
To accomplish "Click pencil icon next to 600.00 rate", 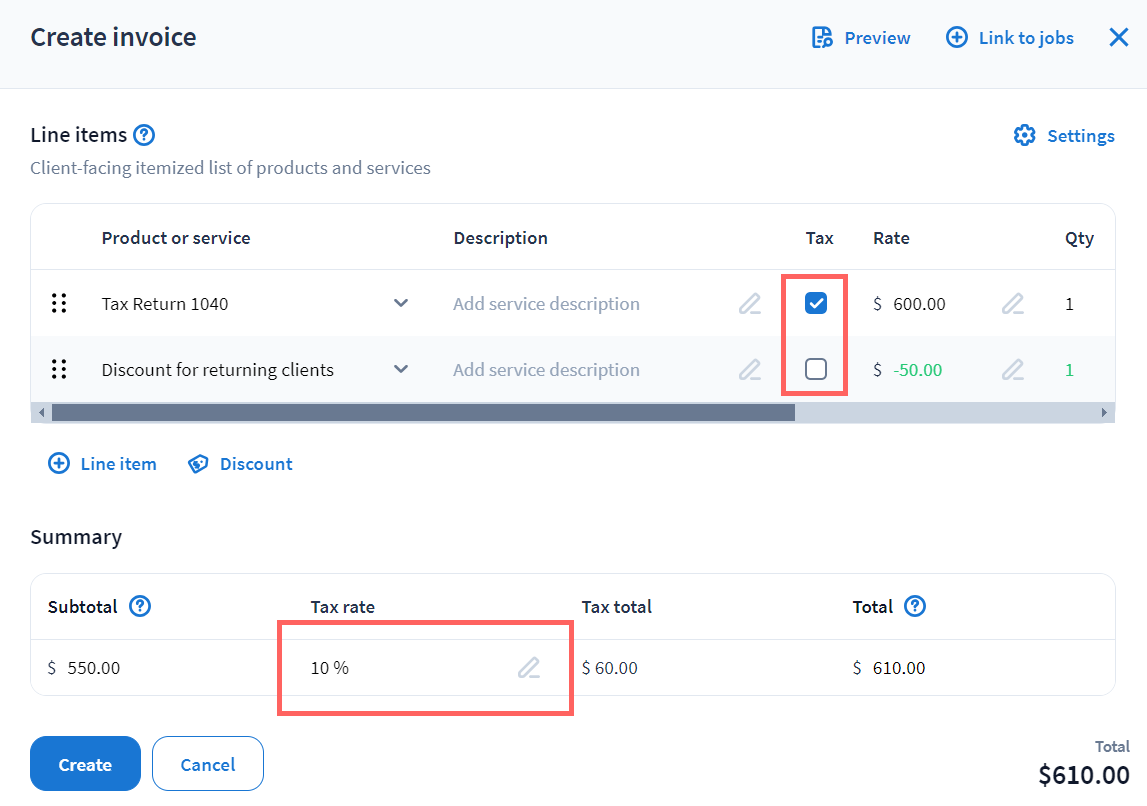I will click(x=1013, y=304).
